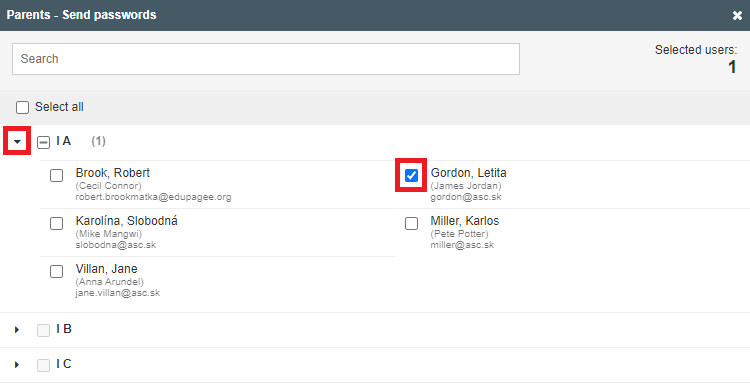The image size is (750, 383).
Task: Select the Brook, Robert name label
Action: [112, 173]
